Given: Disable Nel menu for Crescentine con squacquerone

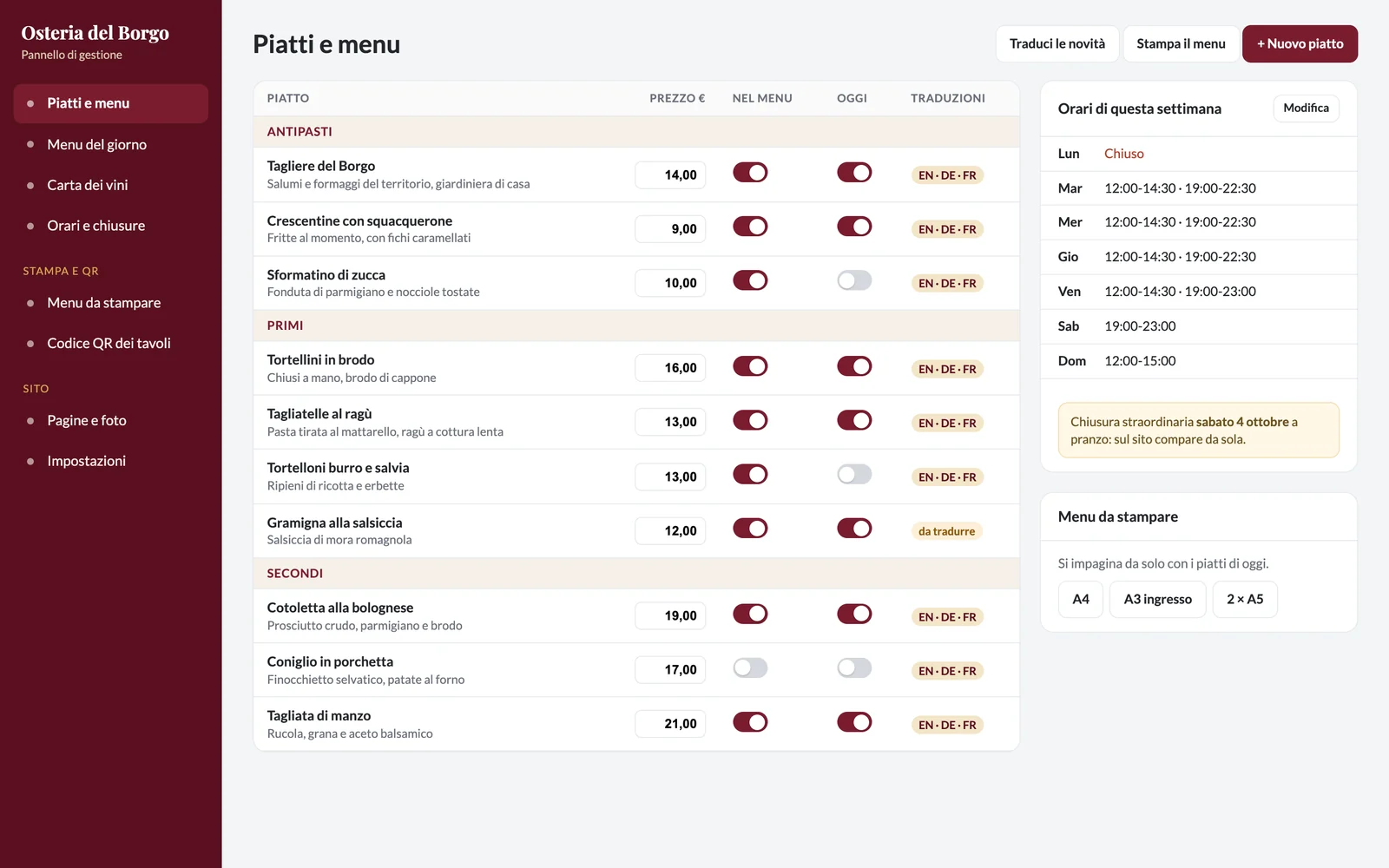Looking at the screenshot, I should pyautogui.click(x=750, y=227).
